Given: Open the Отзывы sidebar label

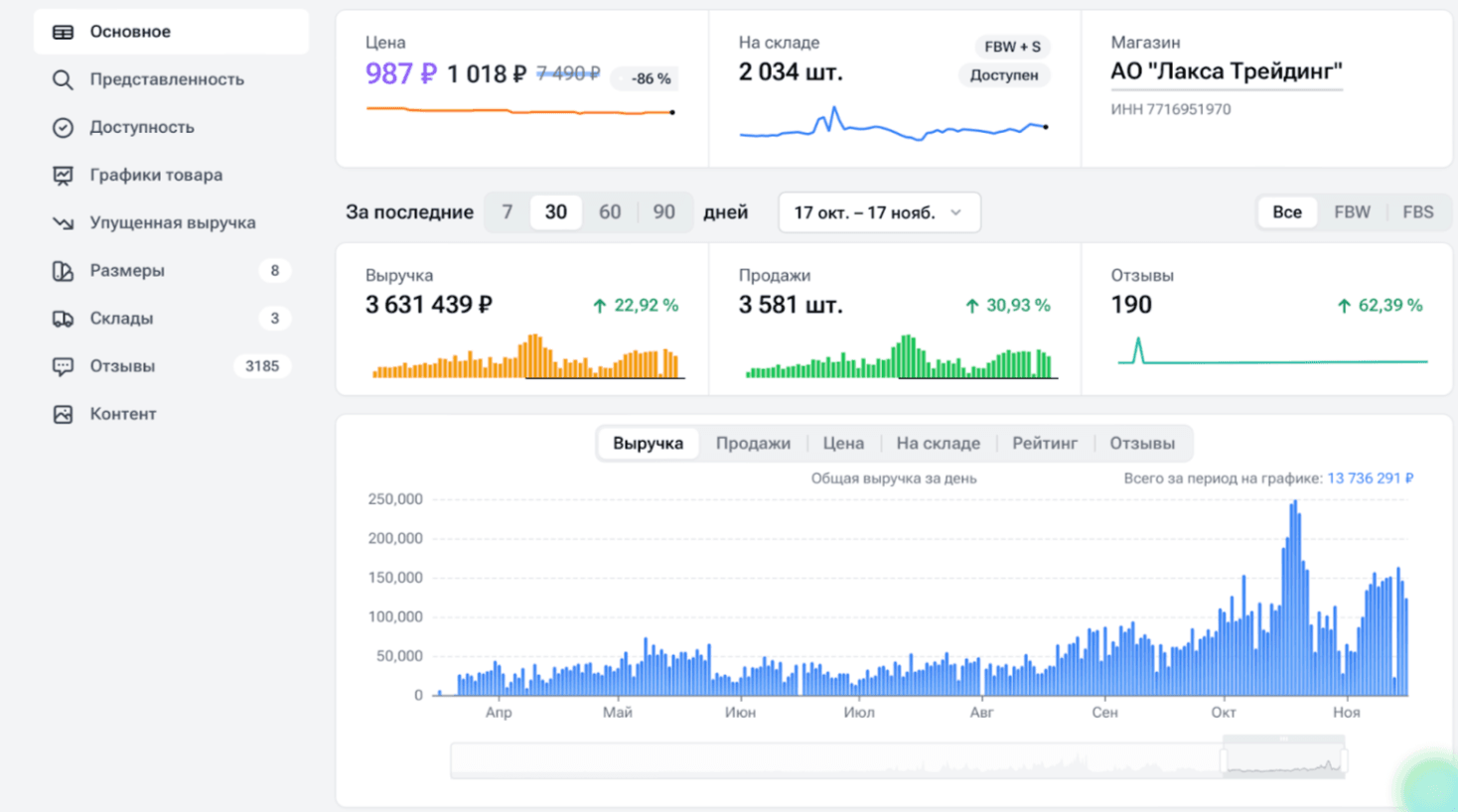Looking at the screenshot, I should pyautogui.click(x=122, y=366).
